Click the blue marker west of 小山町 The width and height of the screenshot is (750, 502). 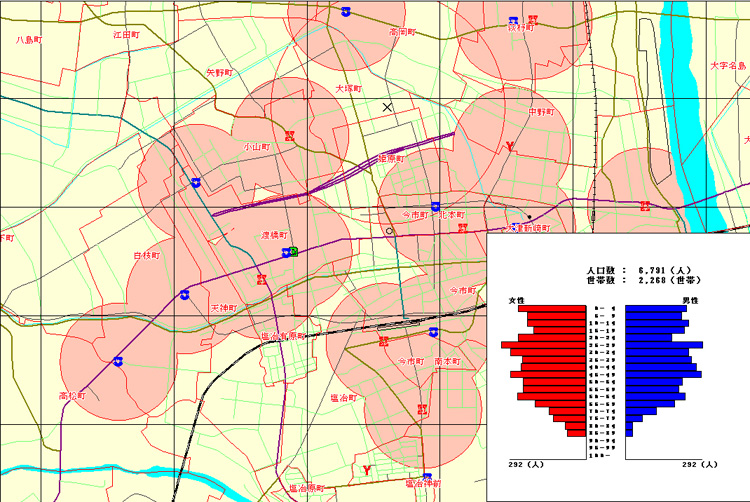pyautogui.click(x=195, y=183)
